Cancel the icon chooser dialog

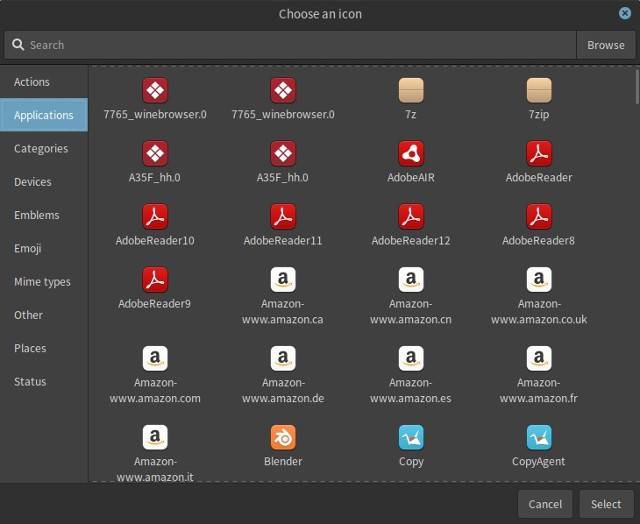(x=545, y=504)
